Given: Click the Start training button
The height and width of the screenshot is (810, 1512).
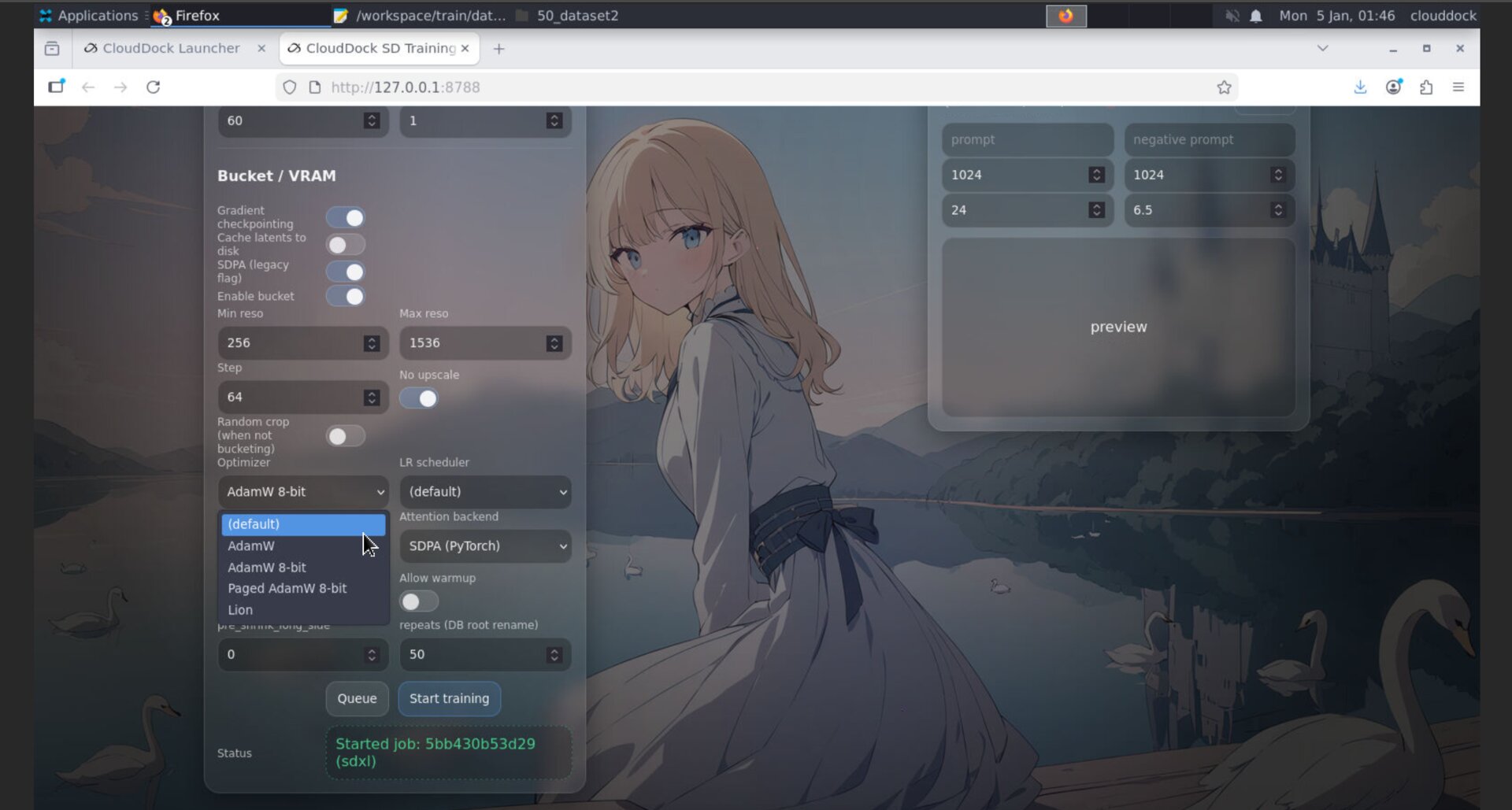Looking at the screenshot, I should (449, 698).
